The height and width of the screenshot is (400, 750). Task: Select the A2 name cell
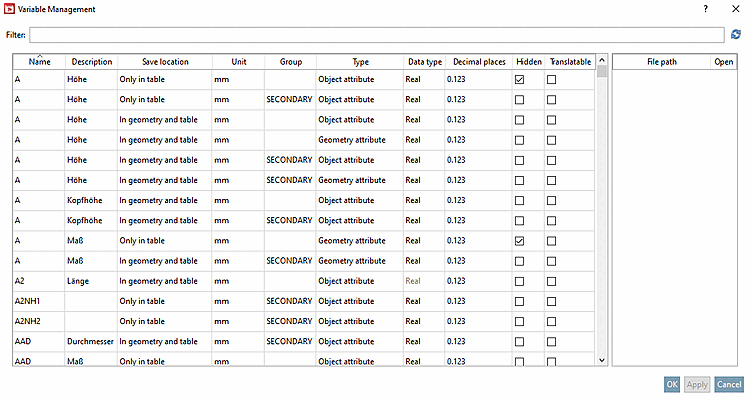pos(39,281)
